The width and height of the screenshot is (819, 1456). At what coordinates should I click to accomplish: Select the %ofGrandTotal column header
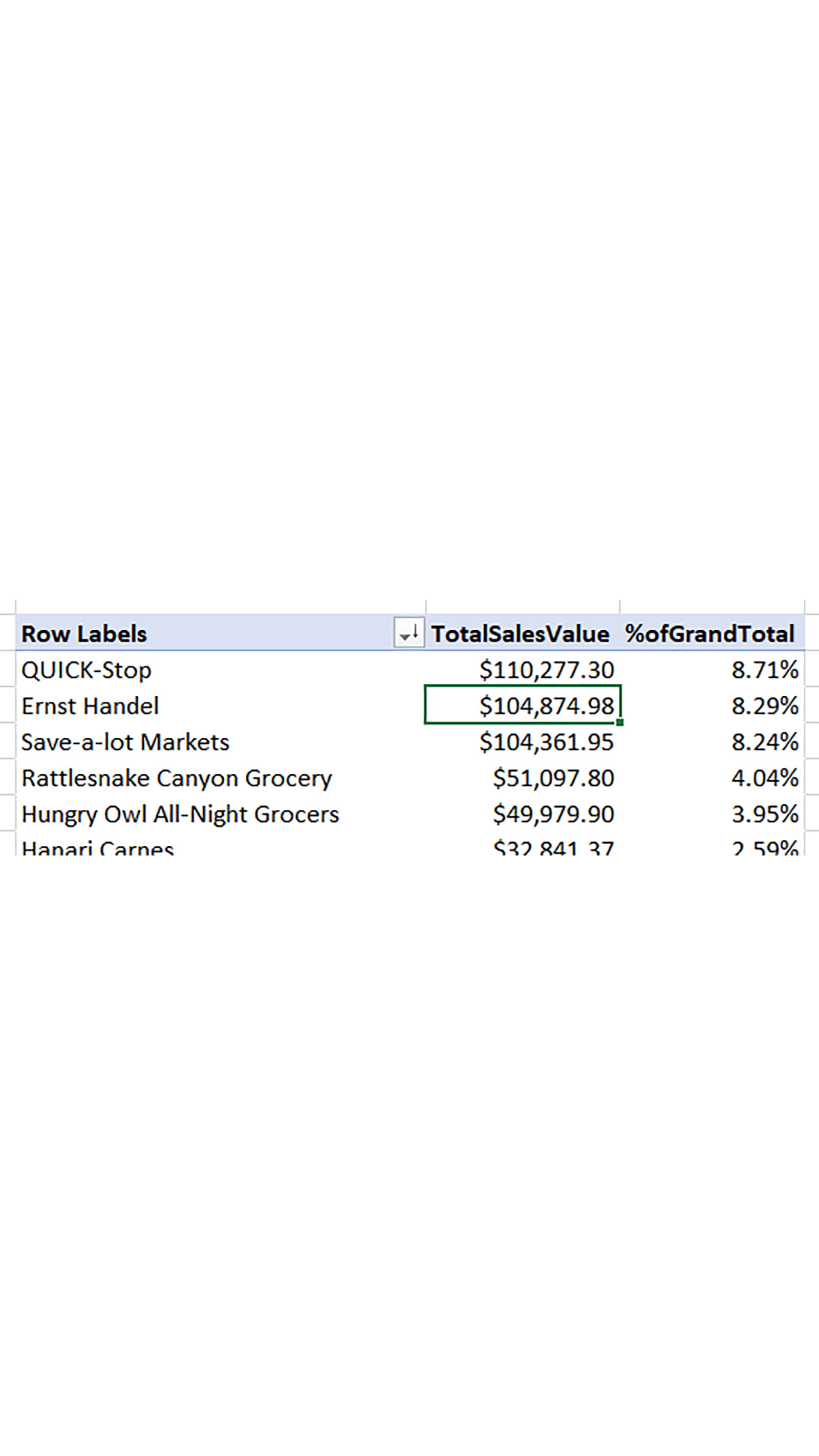point(710,634)
